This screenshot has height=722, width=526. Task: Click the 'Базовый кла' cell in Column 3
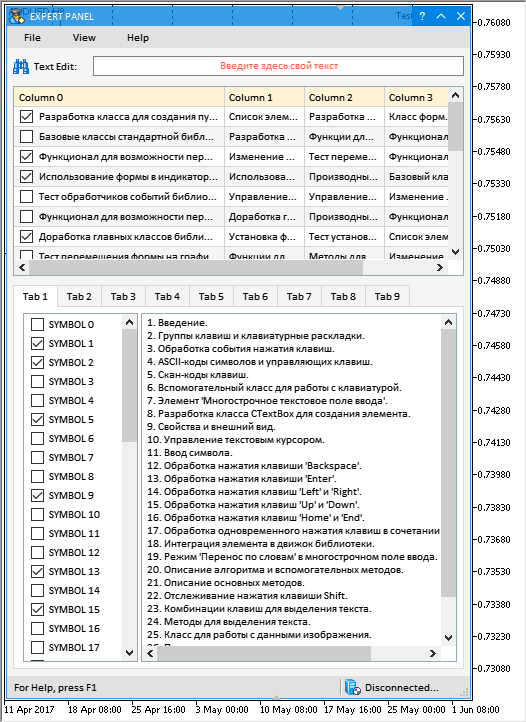[x=416, y=176]
